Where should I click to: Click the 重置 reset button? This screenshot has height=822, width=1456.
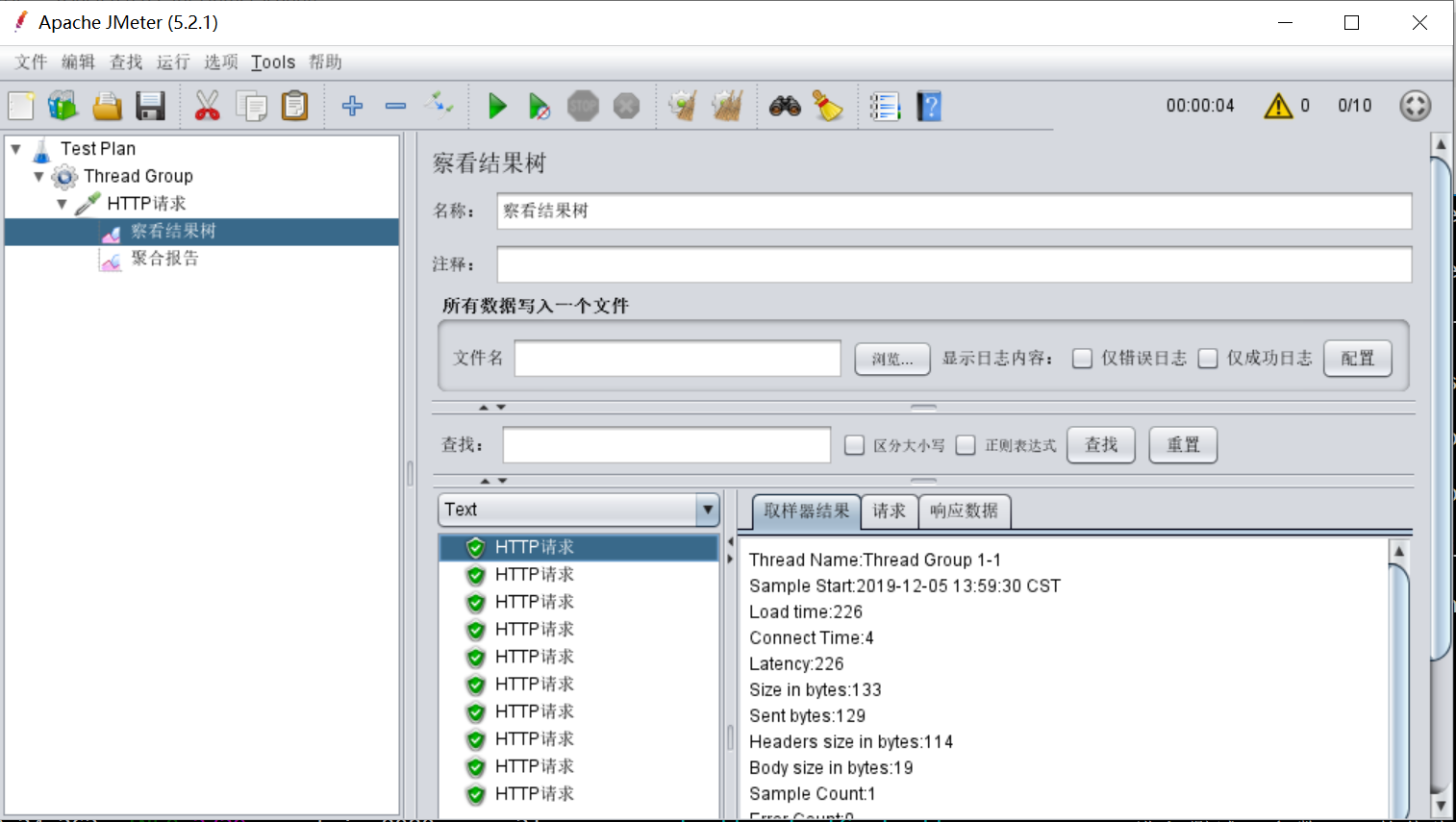pyautogui.click(x=1183, y=445)
